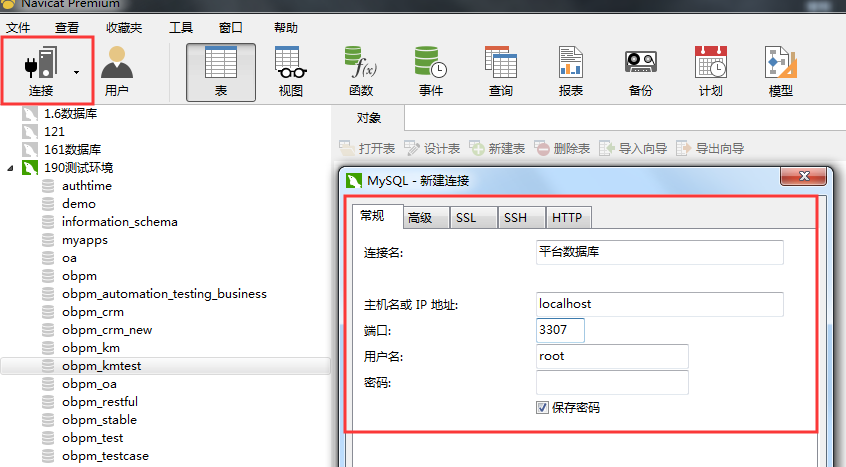Select the Table (表) toolbar button
This screenshot has height=467, width=846.
221,72
